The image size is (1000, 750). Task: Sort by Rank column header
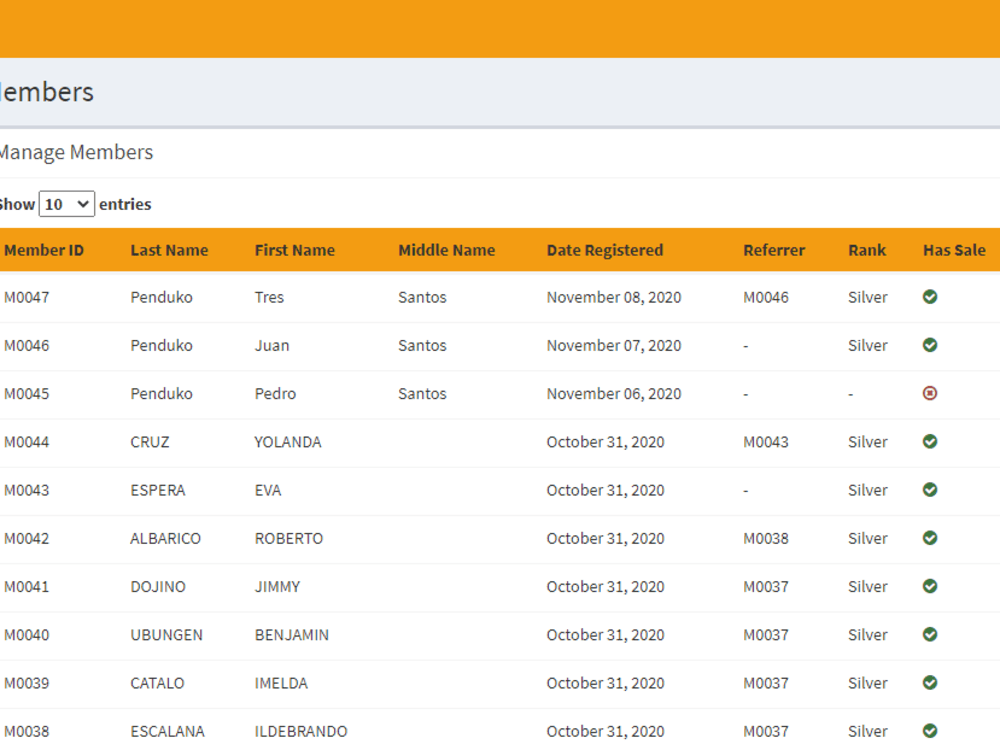point(867,250)
